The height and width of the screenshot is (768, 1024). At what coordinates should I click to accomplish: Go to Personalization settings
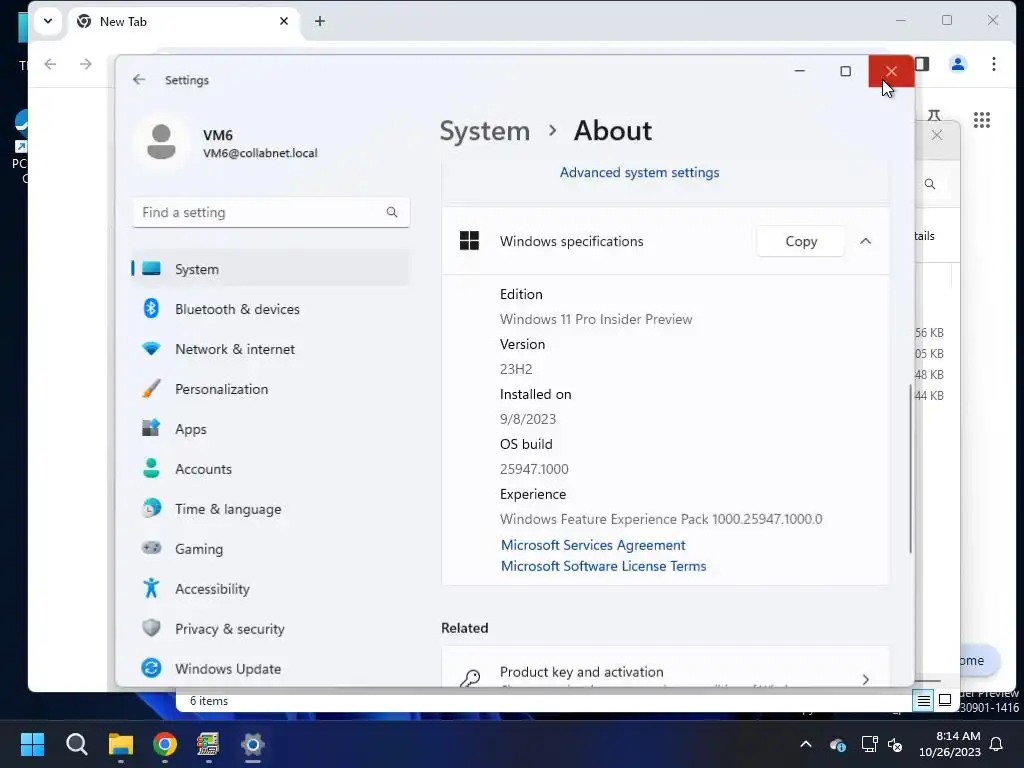click(x=270, y=389)
